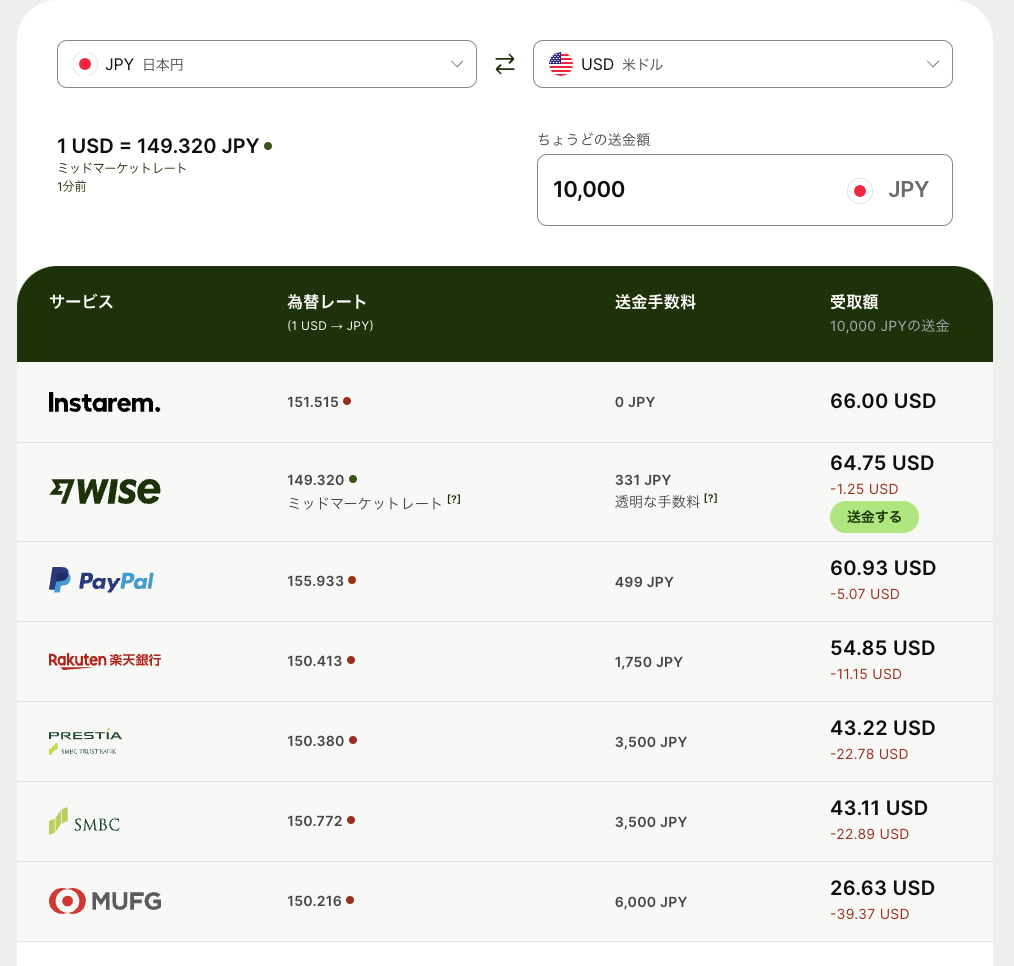This screenshot has height=966, width=1014.
Task: Click the SMBC logo
Action: [x=85, y=821]
